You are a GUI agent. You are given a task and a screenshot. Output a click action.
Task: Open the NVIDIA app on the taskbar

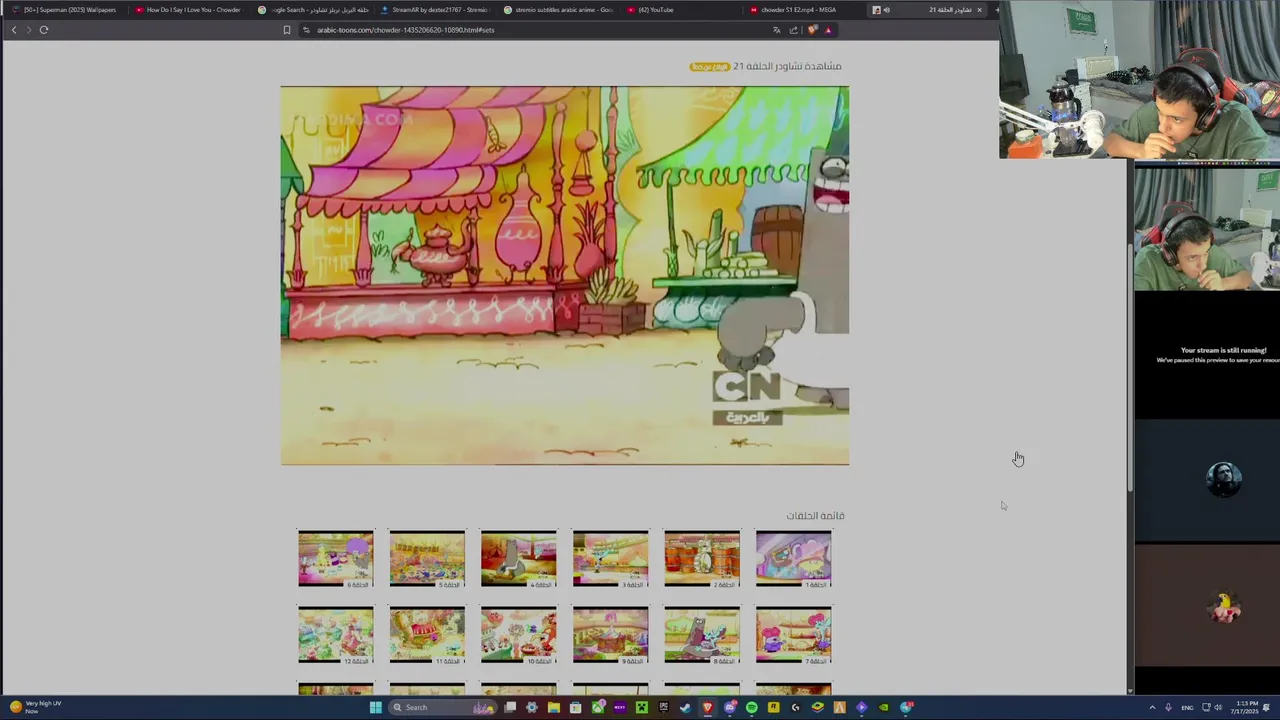(x=885, y=707)
